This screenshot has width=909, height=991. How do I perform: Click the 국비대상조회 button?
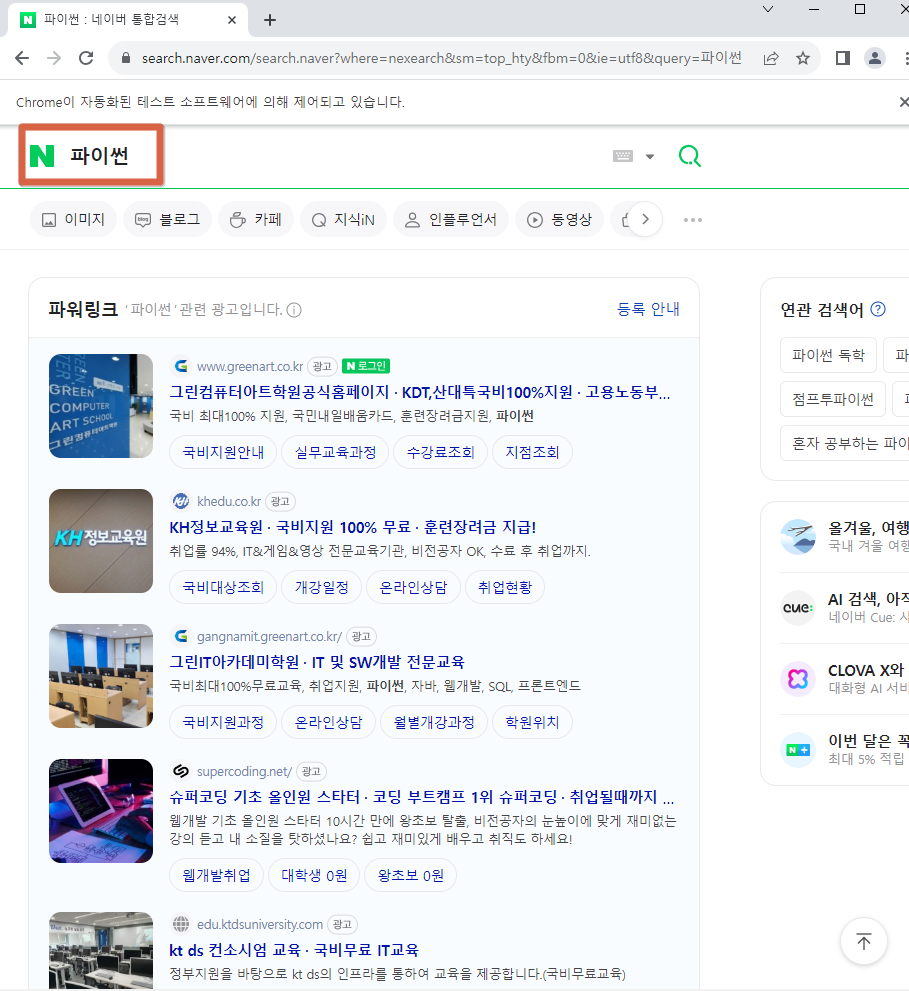coord(223,587)
